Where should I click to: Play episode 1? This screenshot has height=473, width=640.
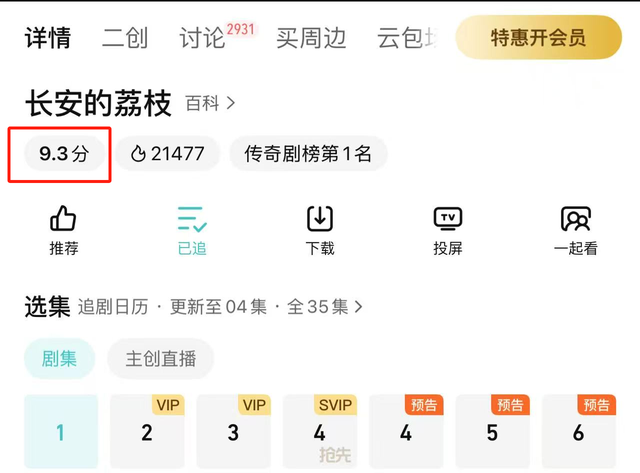pos(61,431)
